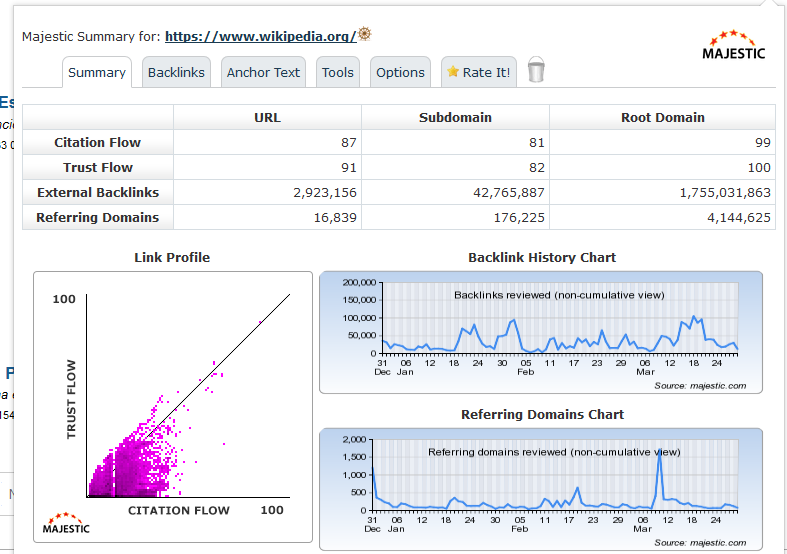Select the Tools tab
787x554 pixels.
[x=338, y=72]
